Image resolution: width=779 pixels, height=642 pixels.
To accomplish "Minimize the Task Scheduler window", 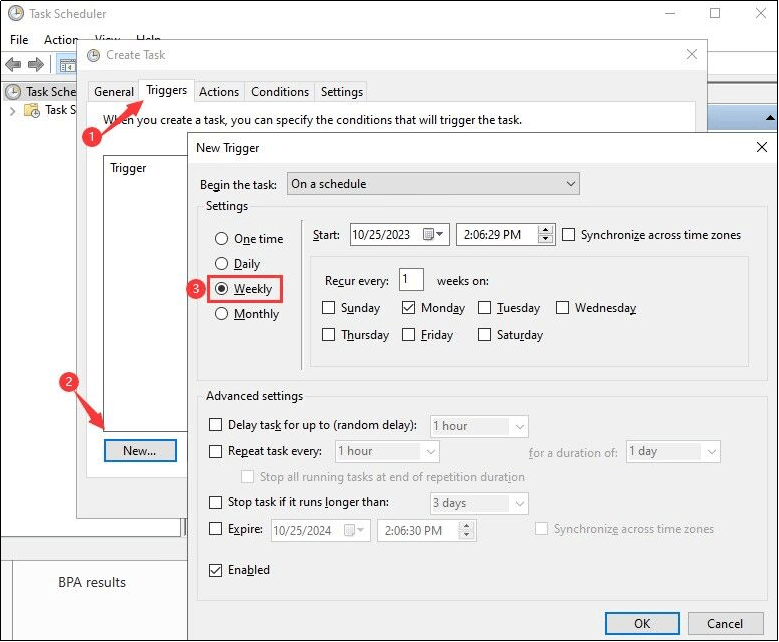I will click(670, 13).
